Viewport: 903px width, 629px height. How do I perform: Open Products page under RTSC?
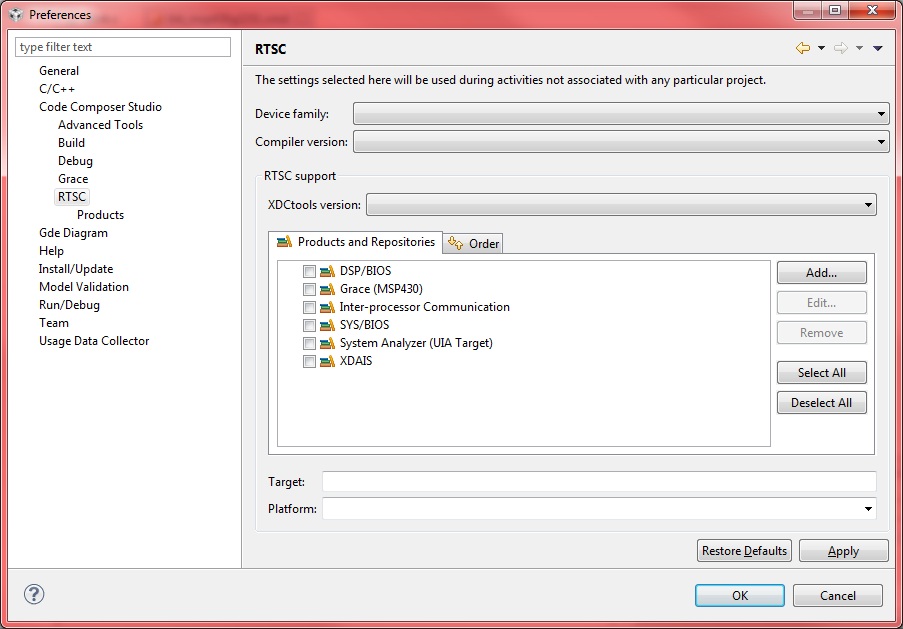click(x=100, y=215)
